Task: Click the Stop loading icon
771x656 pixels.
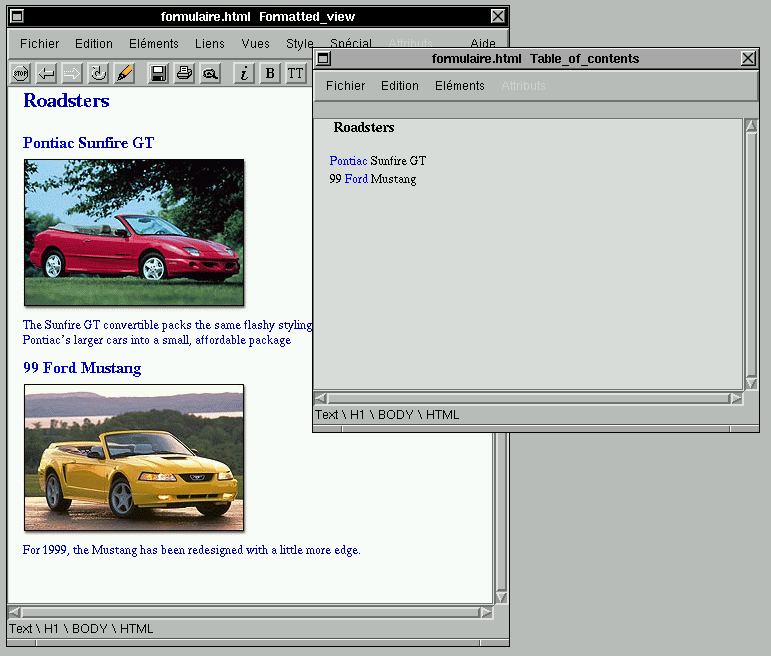Action: point(20,73)
